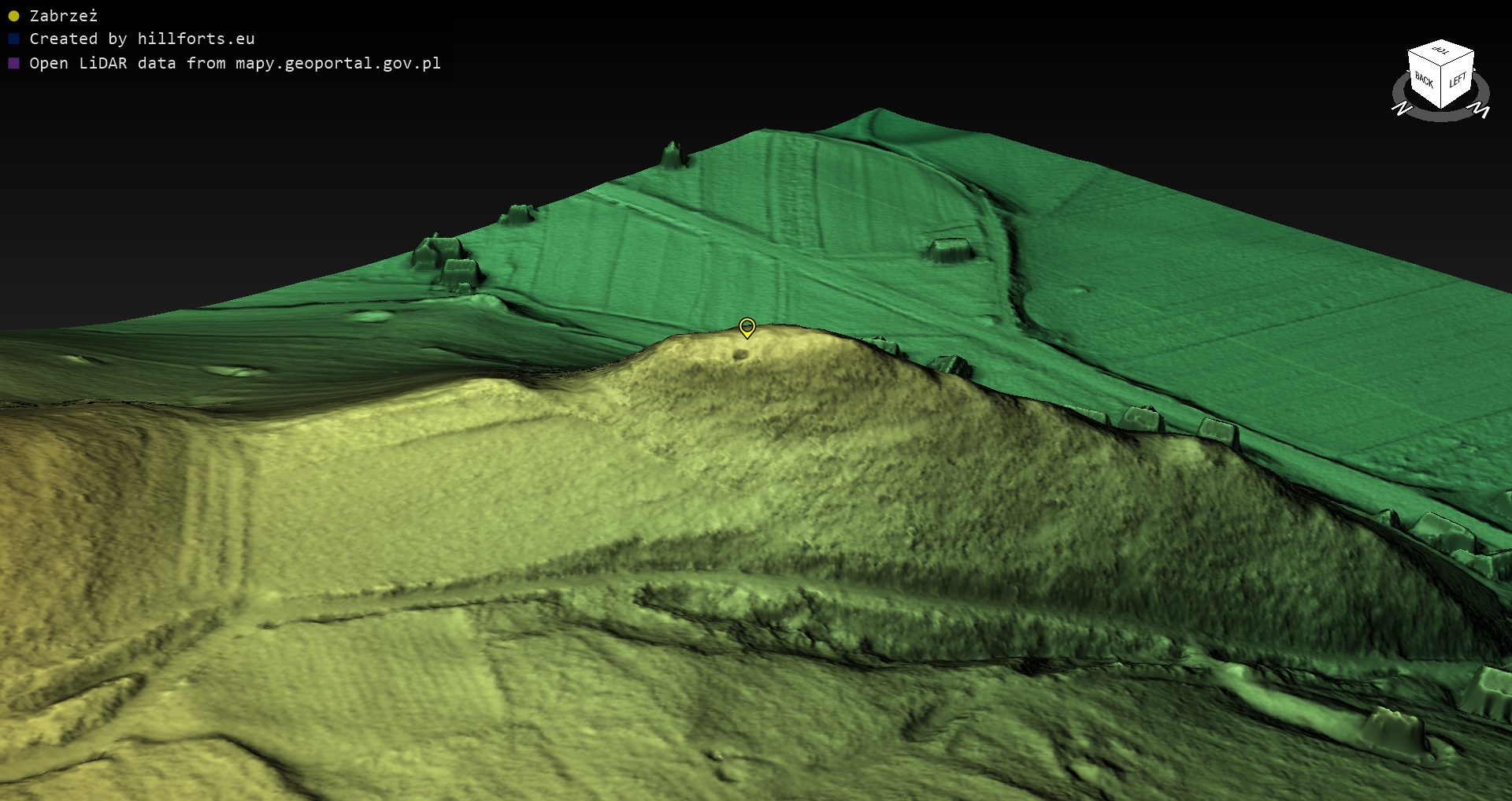The height and width of the screenshot is (801, 1512).
Task: Click the isolated block right of the oval field
Action: click(949, 250)
